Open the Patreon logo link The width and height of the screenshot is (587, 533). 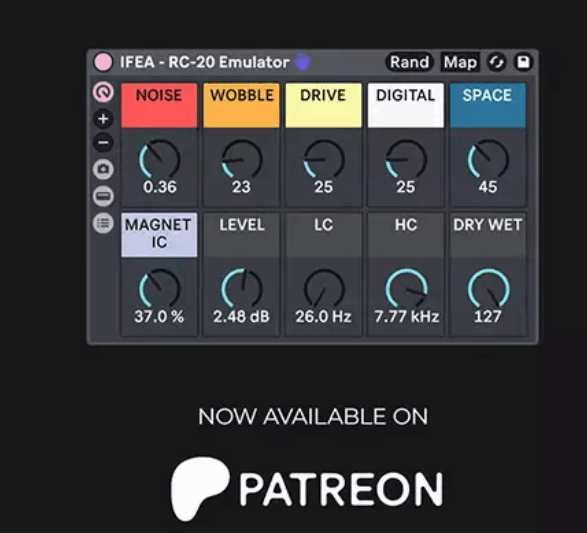[x=307, y=488]
